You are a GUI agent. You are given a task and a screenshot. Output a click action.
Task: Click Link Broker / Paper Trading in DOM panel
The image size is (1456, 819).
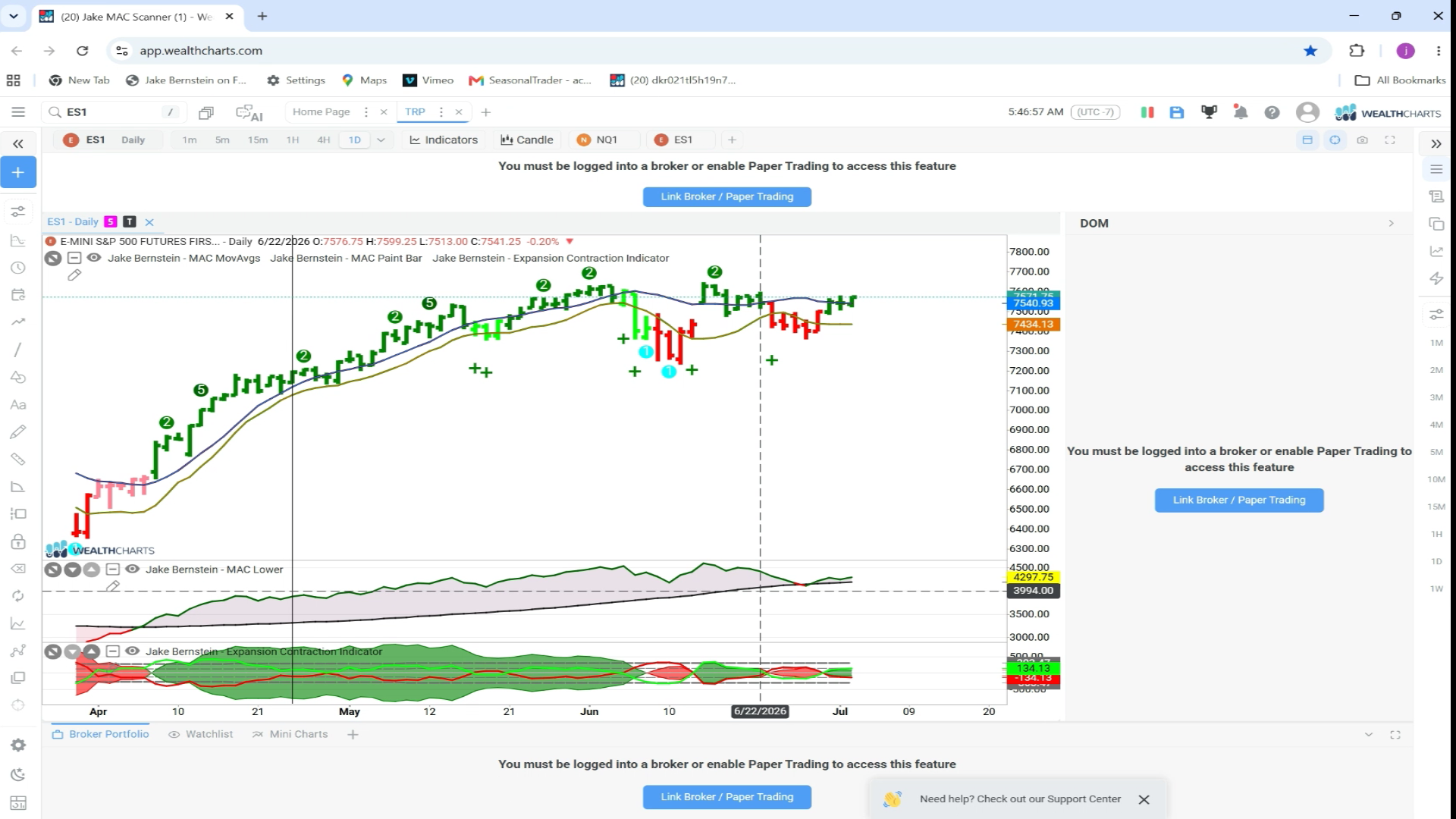click(x=1239, y=500)
